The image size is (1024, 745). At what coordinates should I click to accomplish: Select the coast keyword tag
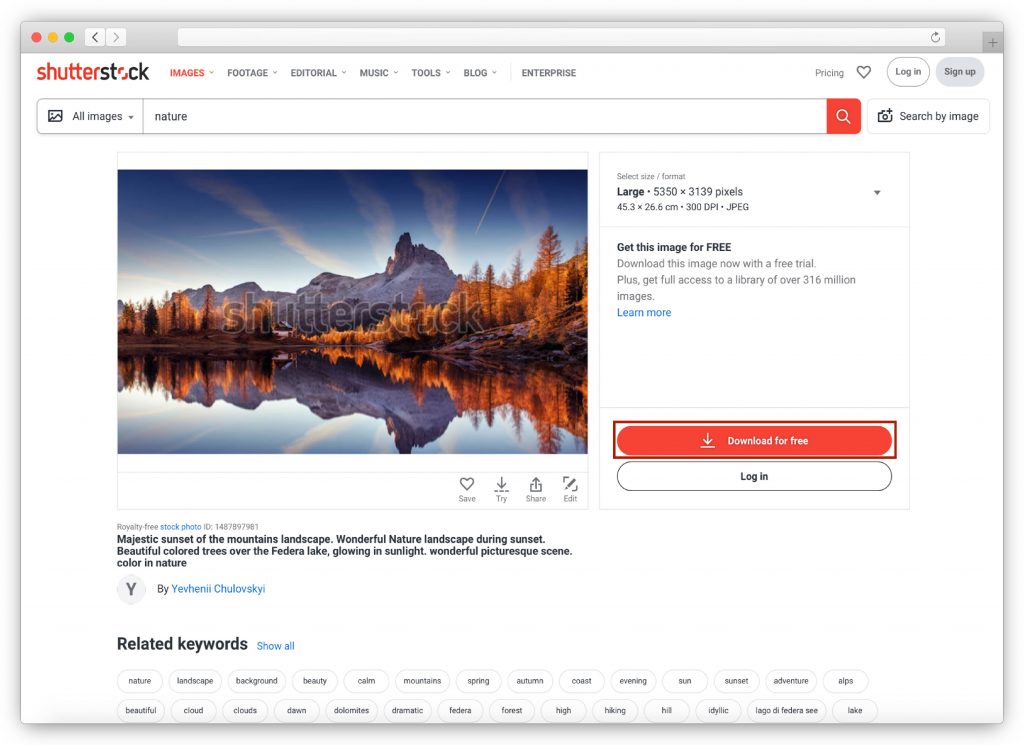click(x=581, y=681)
